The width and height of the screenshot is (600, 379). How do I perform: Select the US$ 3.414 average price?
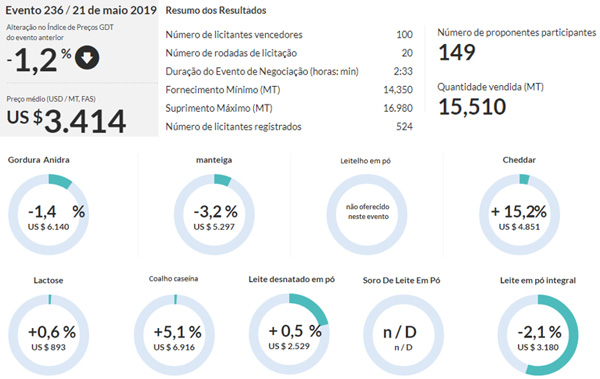66,121
